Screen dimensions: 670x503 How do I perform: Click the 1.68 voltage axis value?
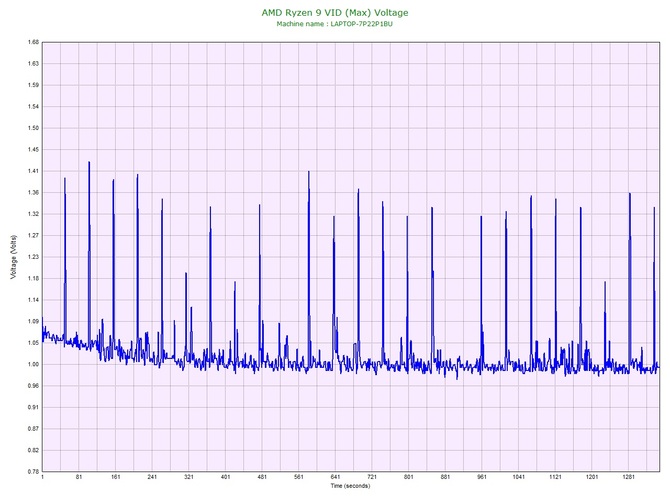33,42
